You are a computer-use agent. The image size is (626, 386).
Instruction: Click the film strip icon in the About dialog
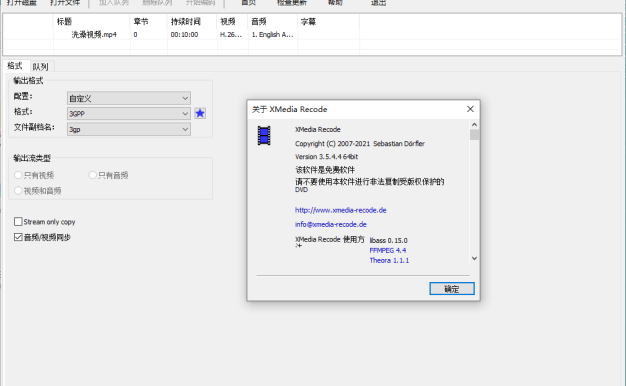[x=264, y=135]
